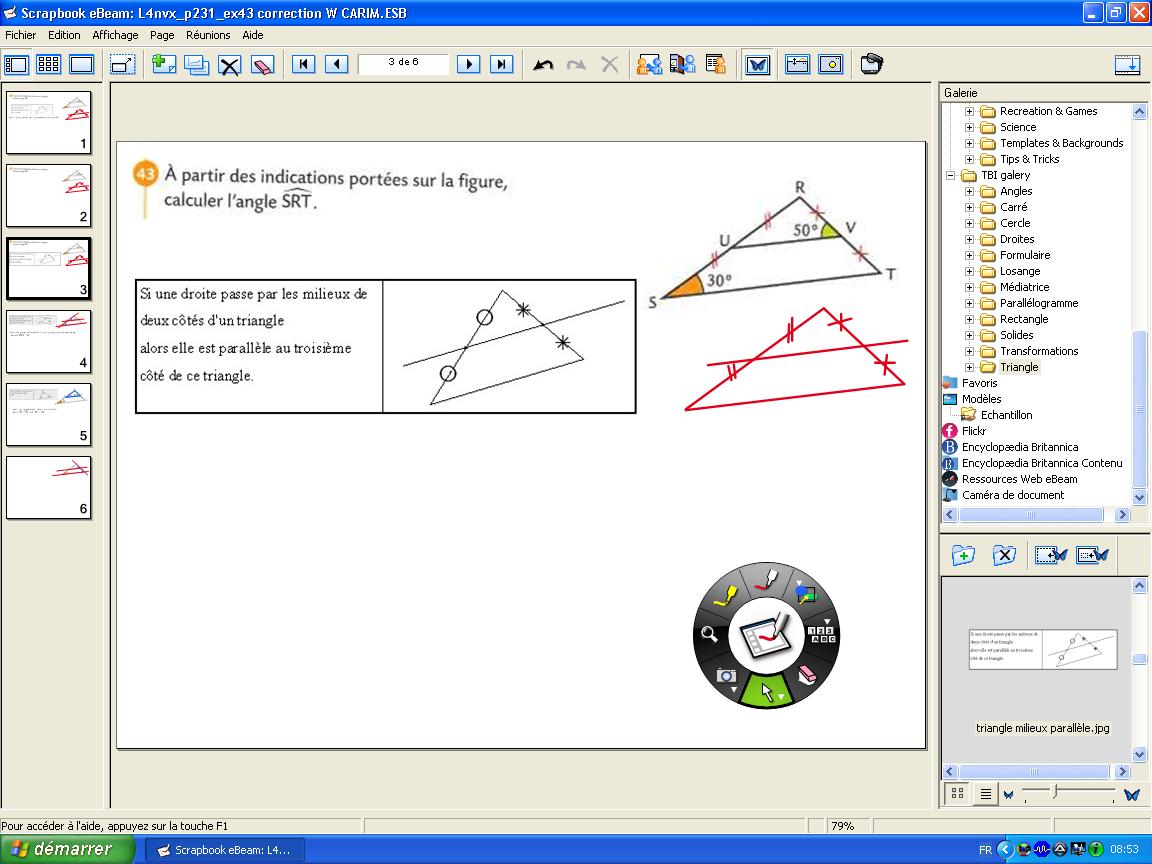Click the undo arrow in toolbar
Image resolution: width=1152 pixels, height=864 pixels.
(543, 65)
